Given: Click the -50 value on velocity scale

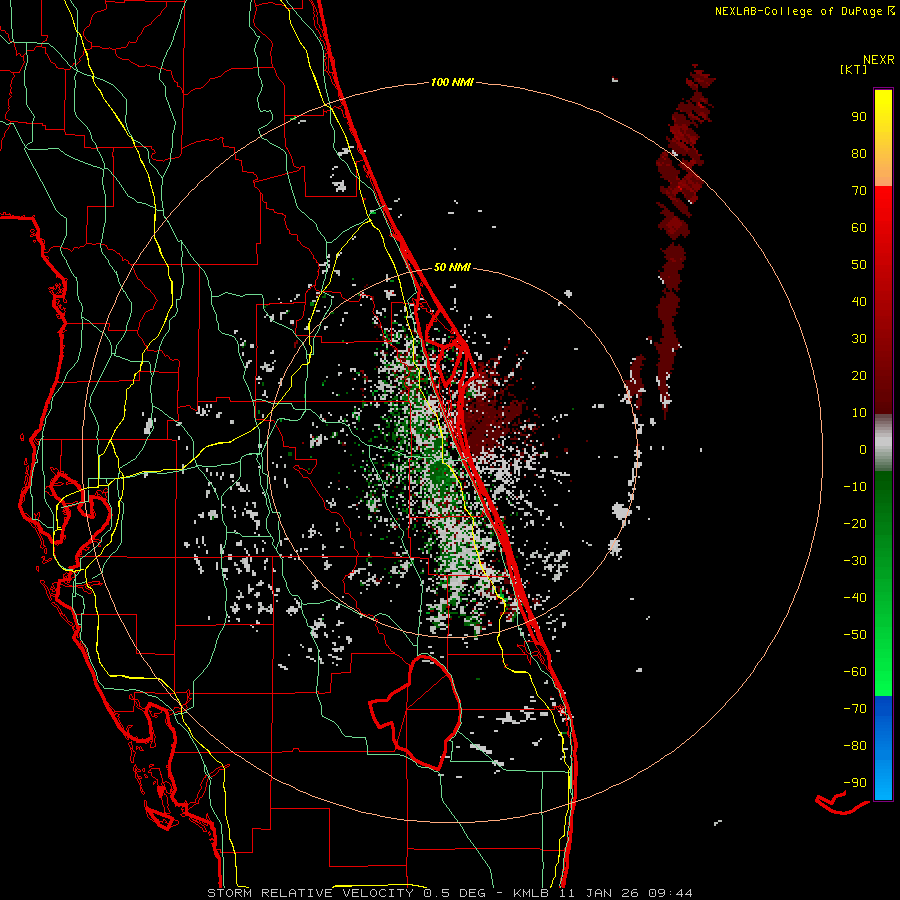Looking at the screenshot, I should click(855, 634).
